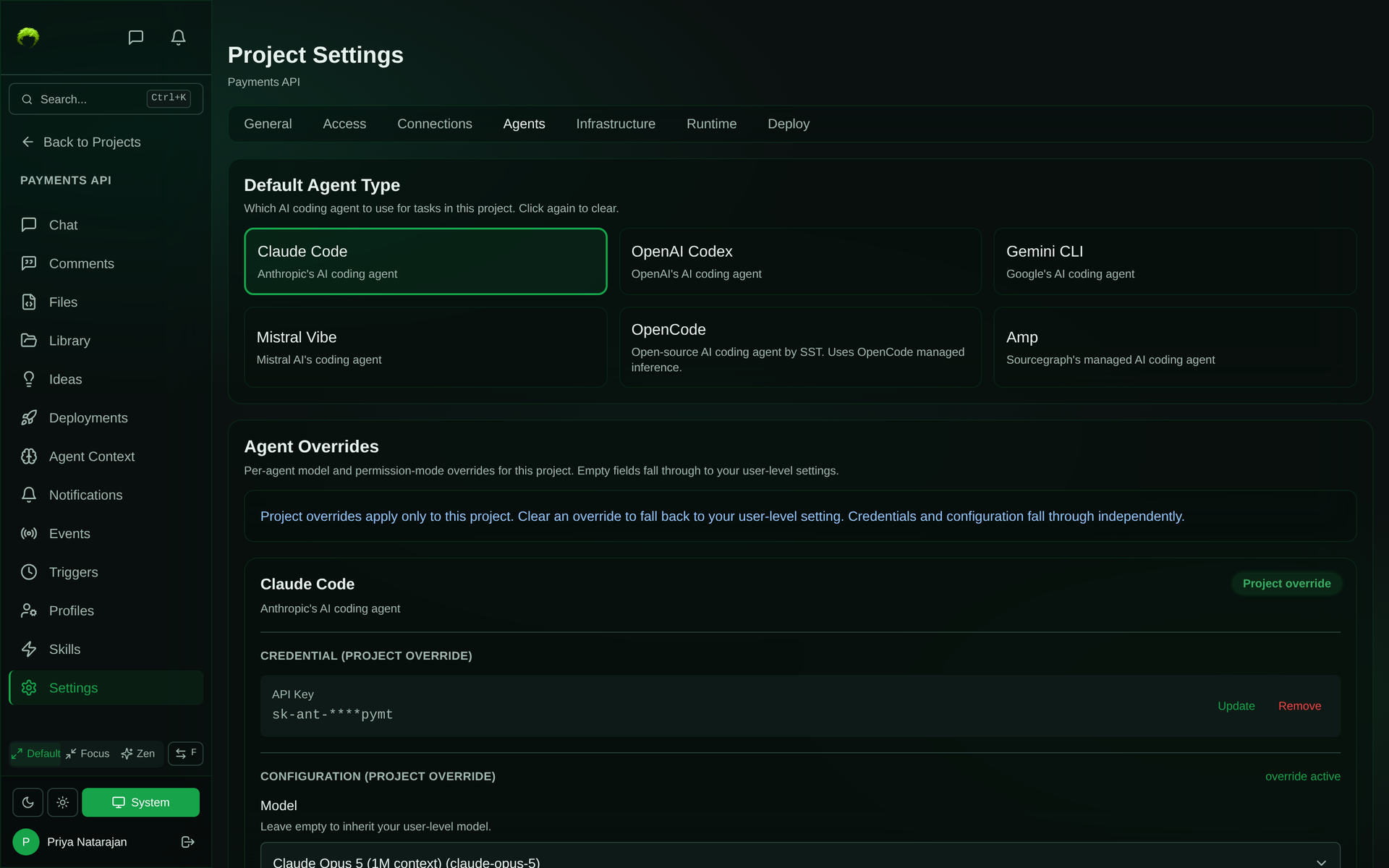Click the Back to Projects arrow icon
Image resolution: width=1389 pixels, height=868 pixels.
tap(28, 142)
